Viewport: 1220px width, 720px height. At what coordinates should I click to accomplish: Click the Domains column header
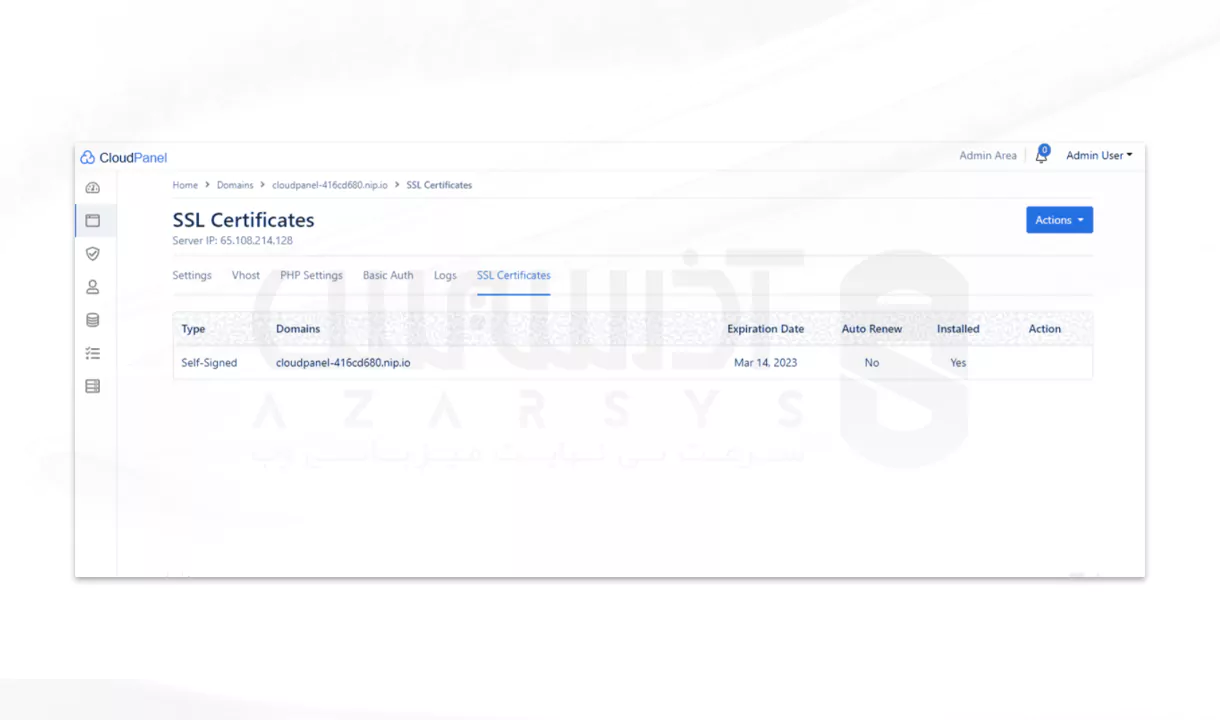pos(298,329)
